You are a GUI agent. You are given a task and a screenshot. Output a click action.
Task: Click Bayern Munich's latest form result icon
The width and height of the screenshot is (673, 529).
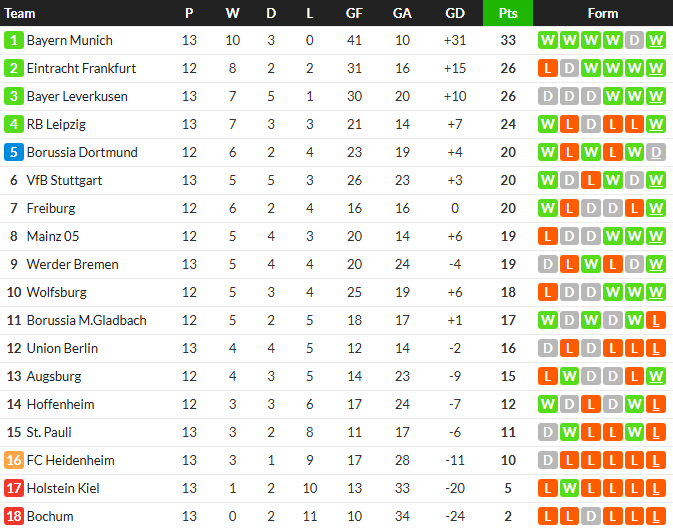[656, 41]
